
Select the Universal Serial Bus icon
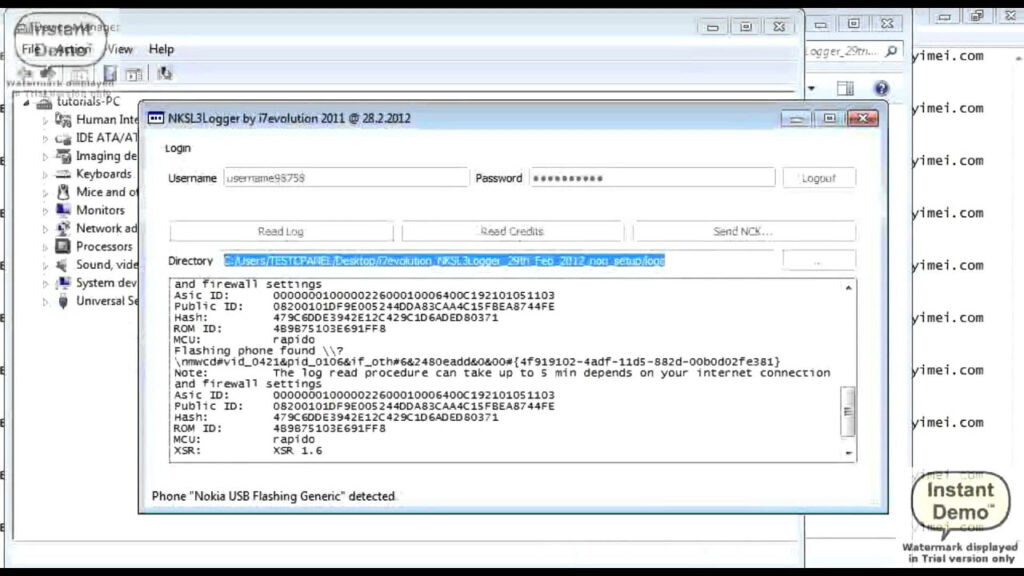point(63,301)
